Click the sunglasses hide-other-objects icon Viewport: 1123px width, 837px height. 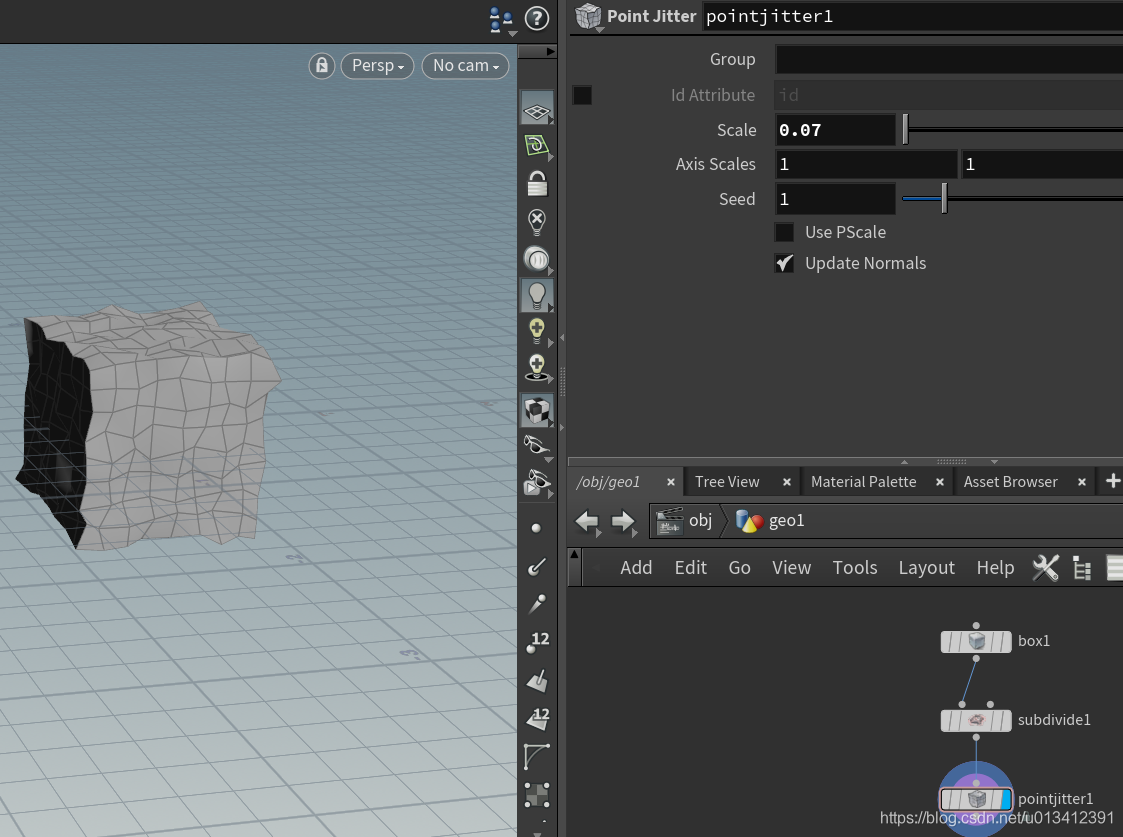pyautogui.click(x=536, y=445)
